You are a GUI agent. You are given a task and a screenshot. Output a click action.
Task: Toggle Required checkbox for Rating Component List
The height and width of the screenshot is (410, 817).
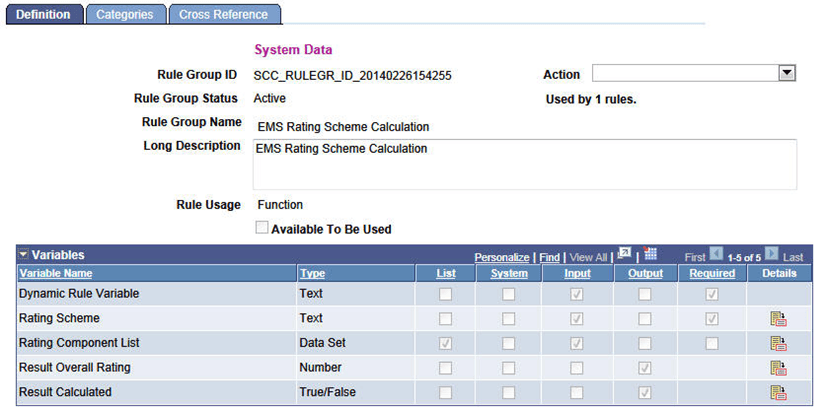[712, 343]
